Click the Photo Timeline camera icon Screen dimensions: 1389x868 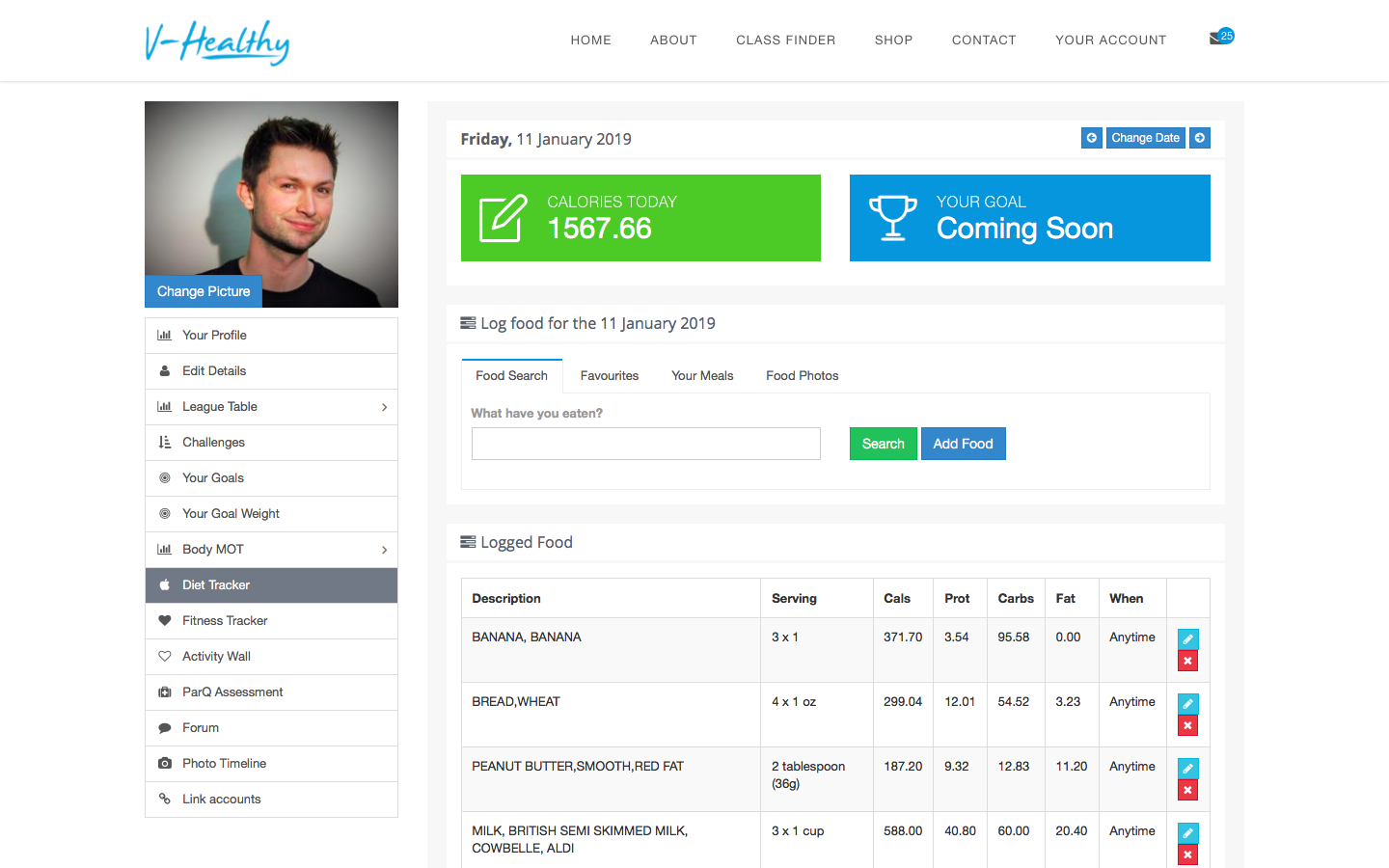pyautogui.click(x=165, y=764)
